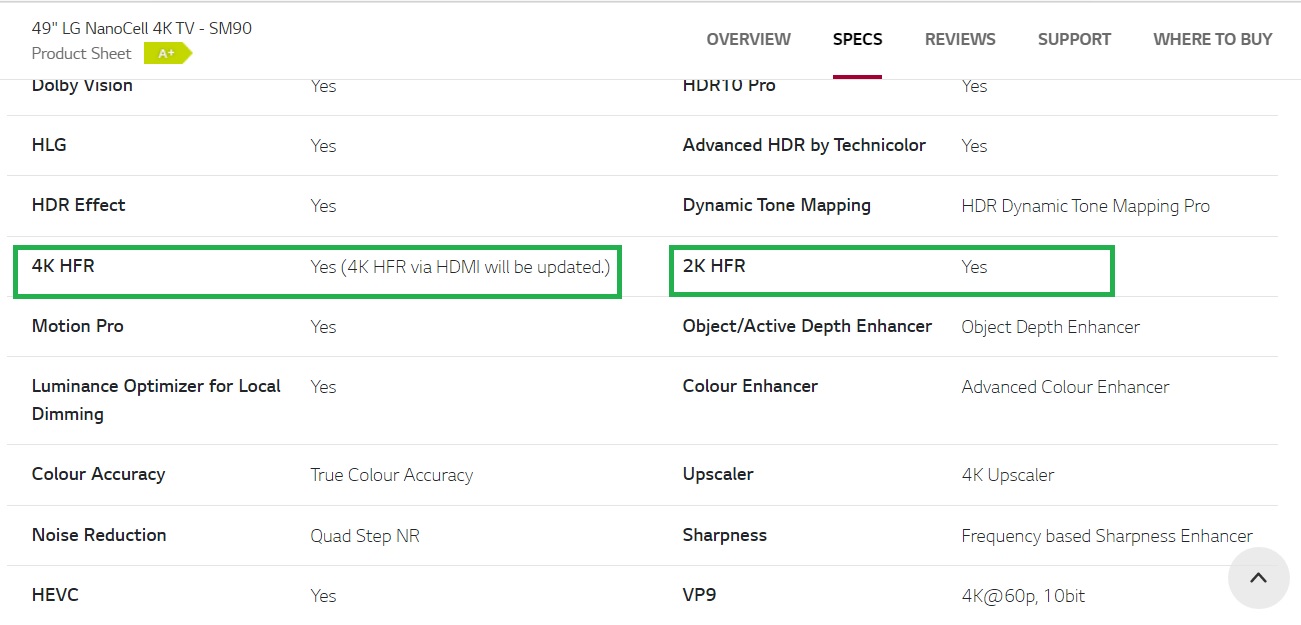
Task: Select the Frequency based Sharpness Enhancer text
Action: click(x=1107, y=536)
